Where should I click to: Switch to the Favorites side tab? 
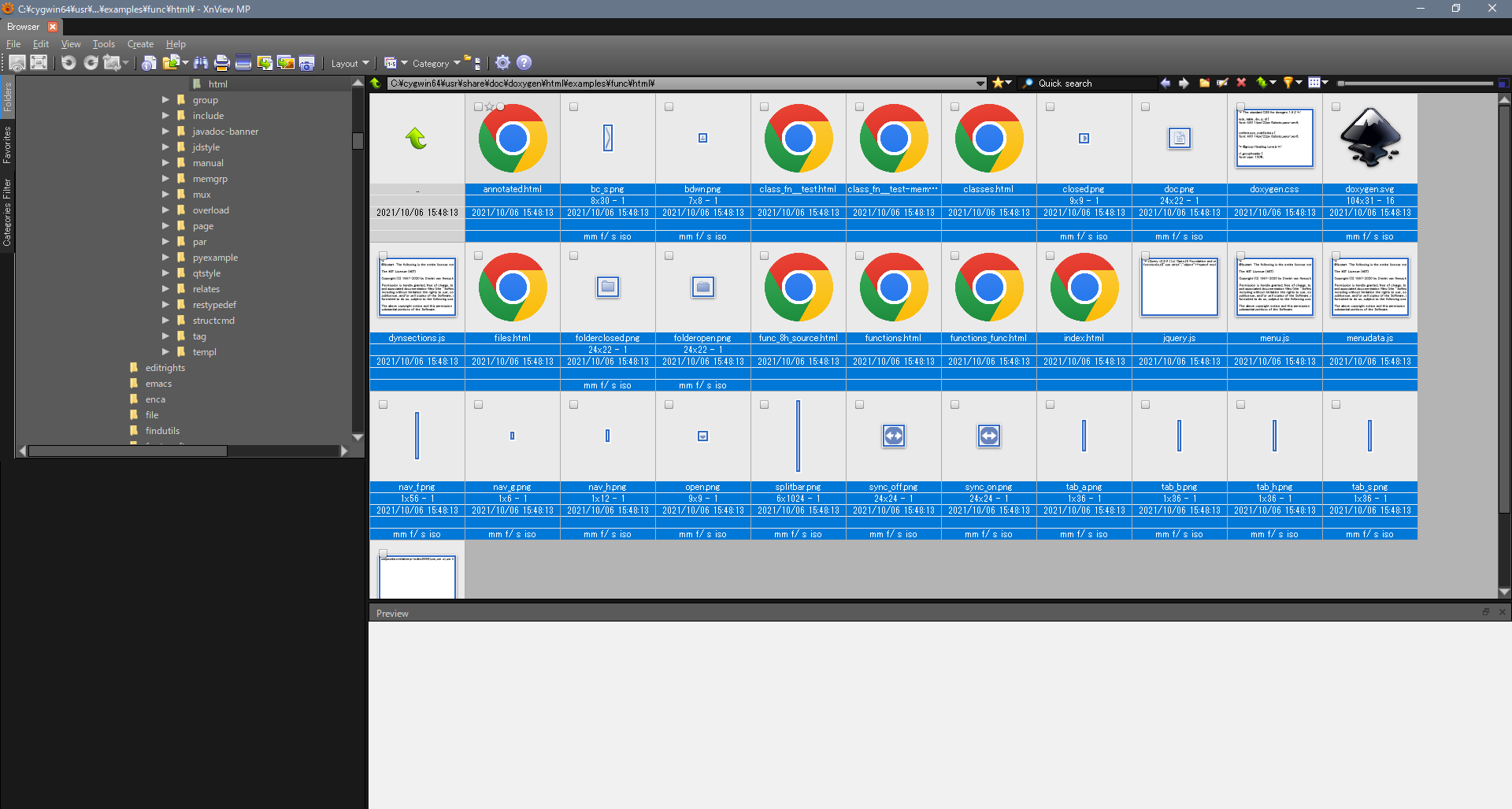pos(7,145)
